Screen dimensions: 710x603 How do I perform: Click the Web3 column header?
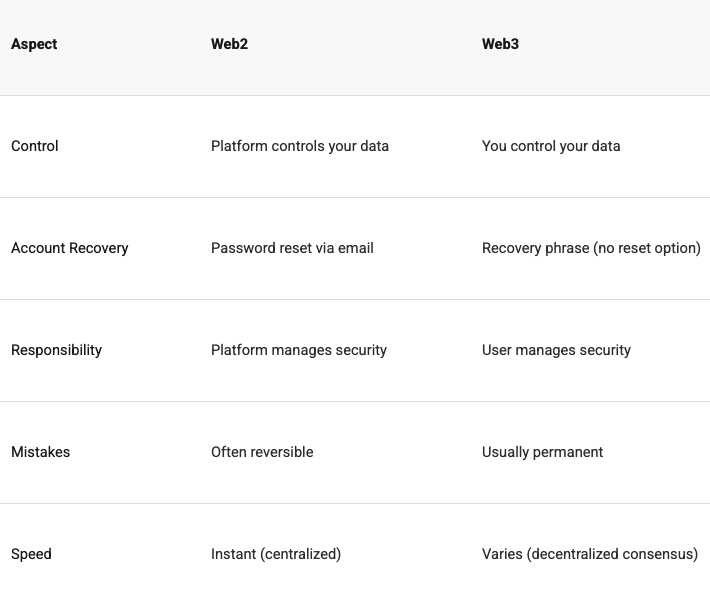click(500, 44)
